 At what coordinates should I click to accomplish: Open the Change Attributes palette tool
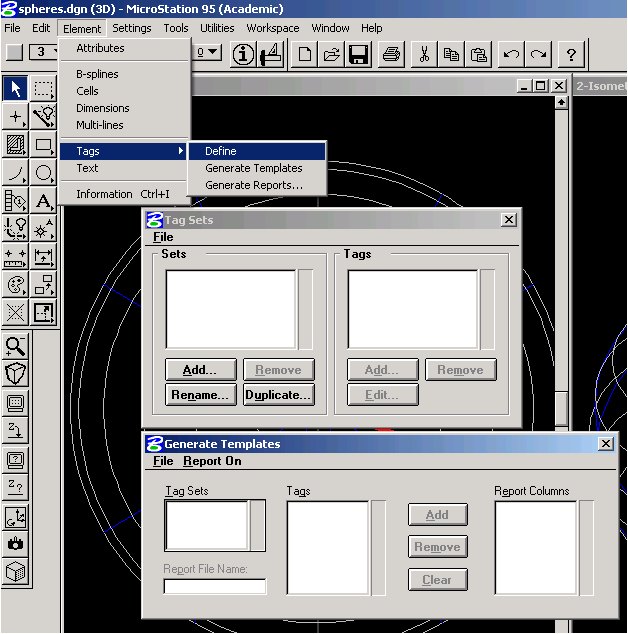point(15,285)
